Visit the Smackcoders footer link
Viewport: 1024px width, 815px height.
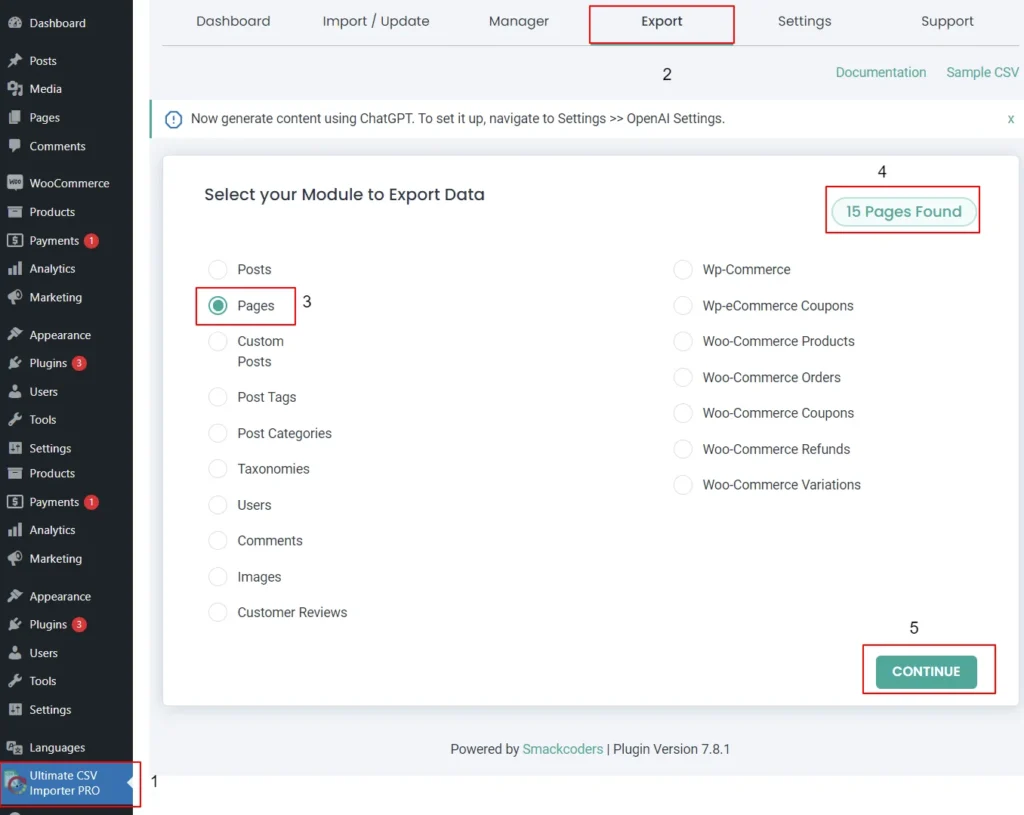[x=563, y=749]
